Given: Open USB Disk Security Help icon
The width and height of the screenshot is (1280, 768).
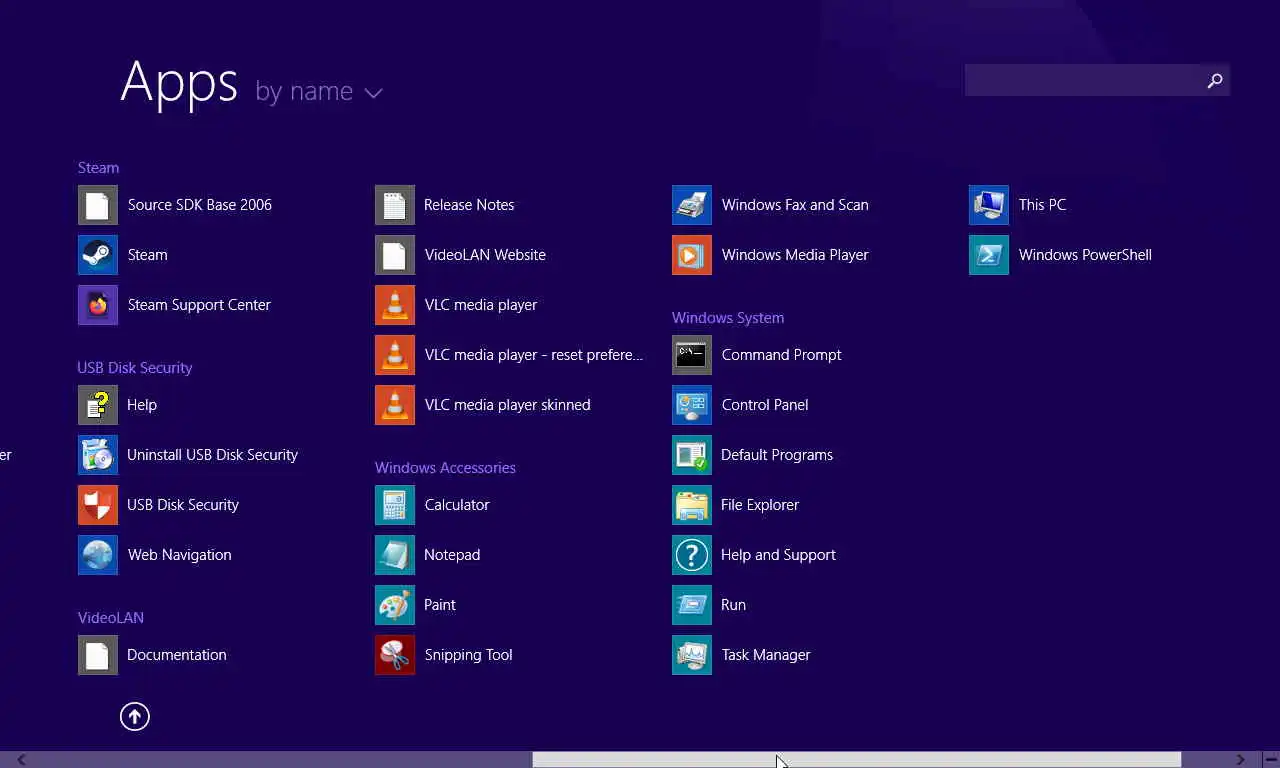Looking at the screenshot, I should (98, 405).
